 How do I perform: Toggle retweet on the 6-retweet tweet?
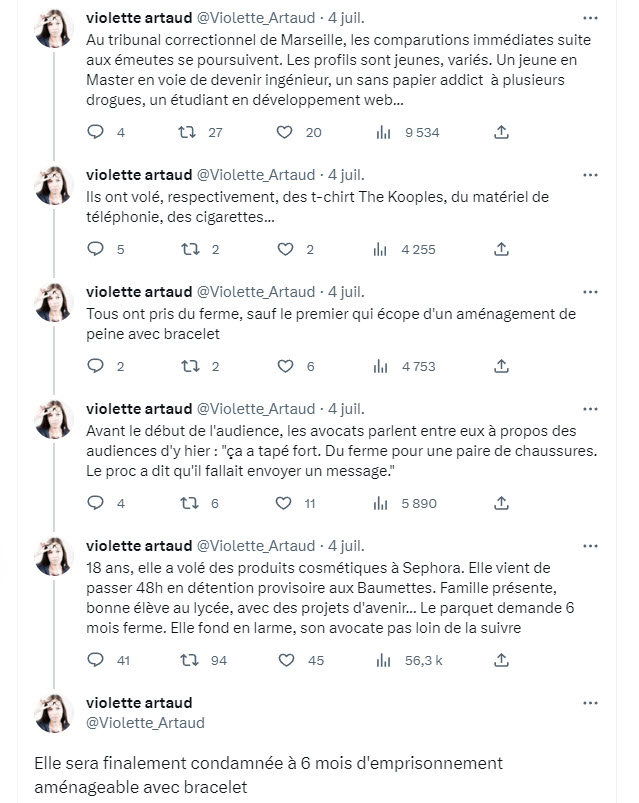[185, 503]
